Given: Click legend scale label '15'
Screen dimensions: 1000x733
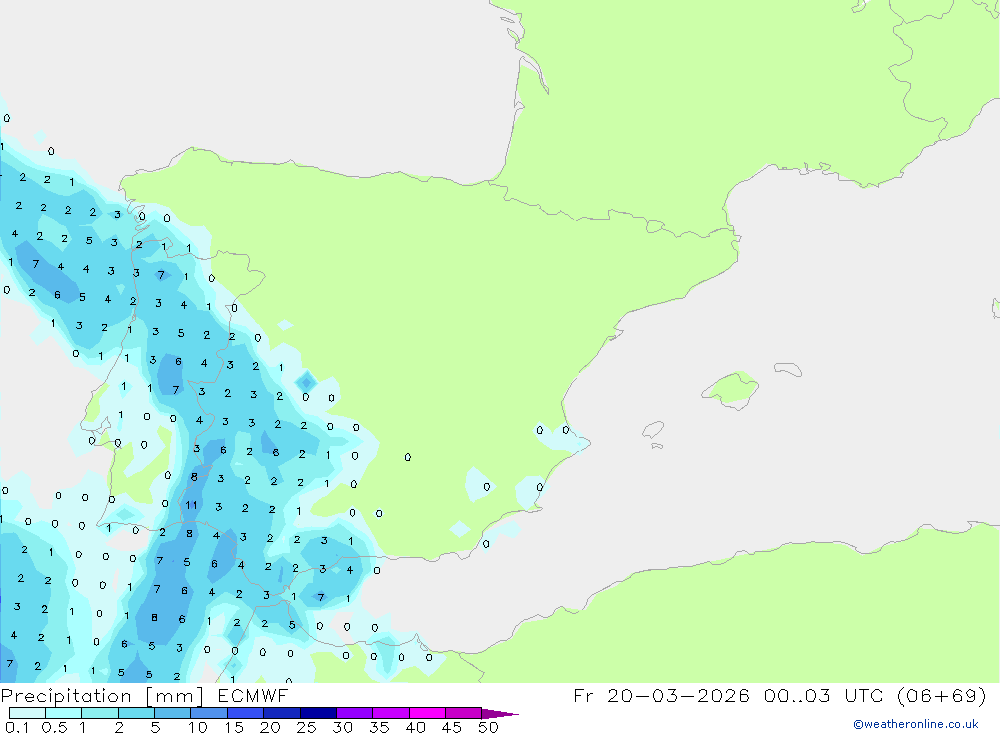Looking at the screenshot, I should (x=234, y=727).
